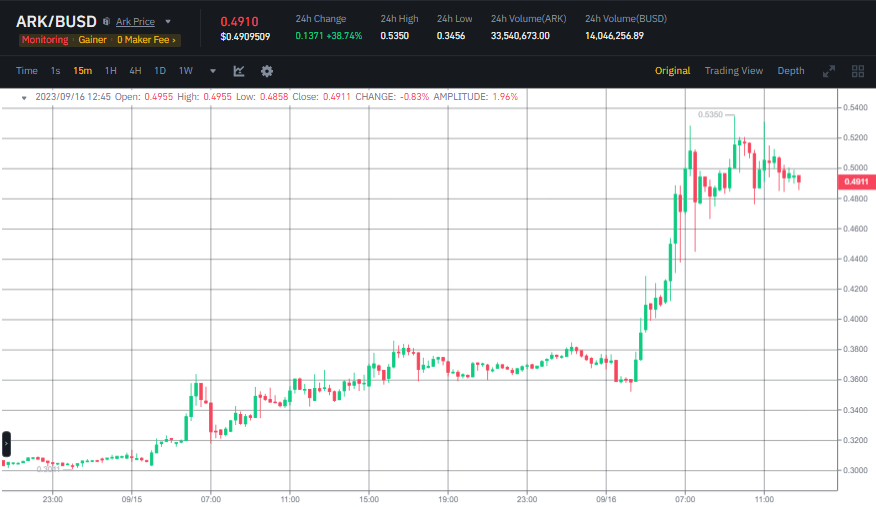Click the 24h Low value 0.3456
Viewport: 876px width, 507px height.
pos(451,36)
